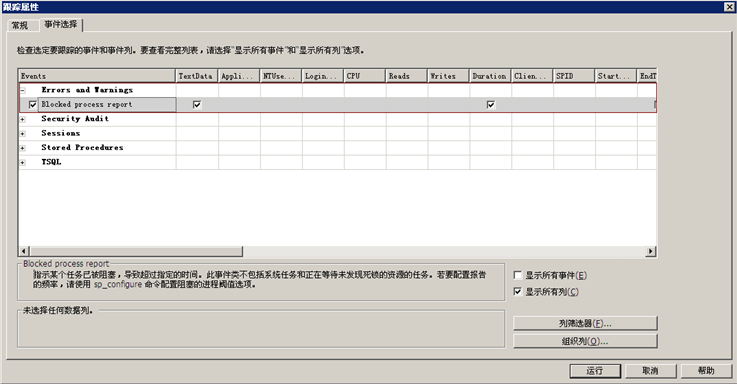The image size is (737, 385).
Task: Click the TextData column header
Action: click(197, 76)
